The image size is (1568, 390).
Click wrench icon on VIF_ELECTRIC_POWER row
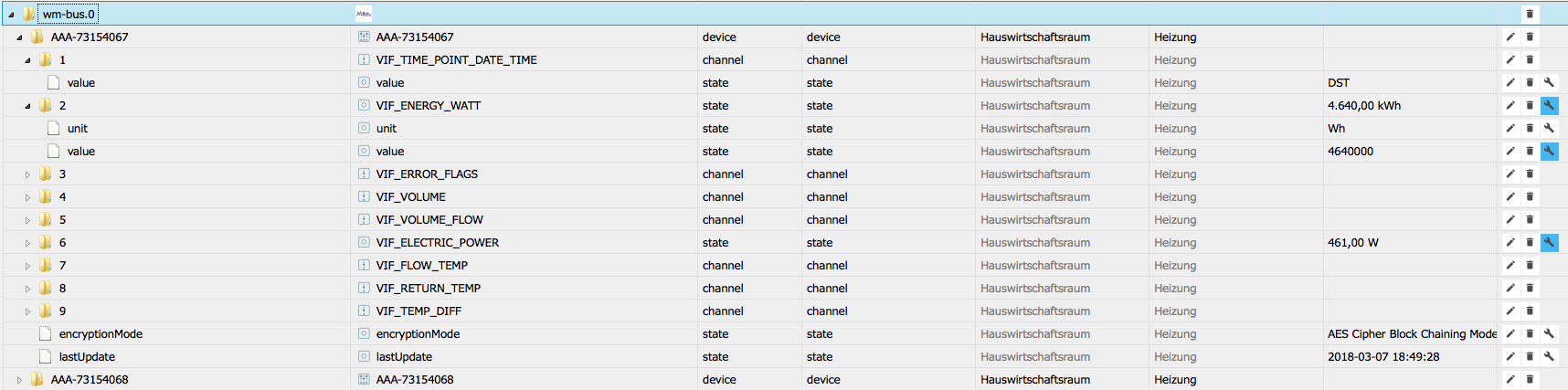pyautogui.click(x=1549, y=242)
